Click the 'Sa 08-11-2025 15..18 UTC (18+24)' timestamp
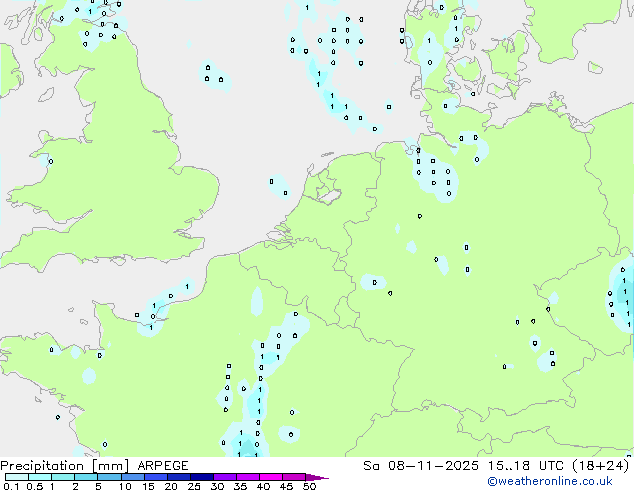This screenshot has width=634, height=490. pyautogui.click(x=496, y=466)
